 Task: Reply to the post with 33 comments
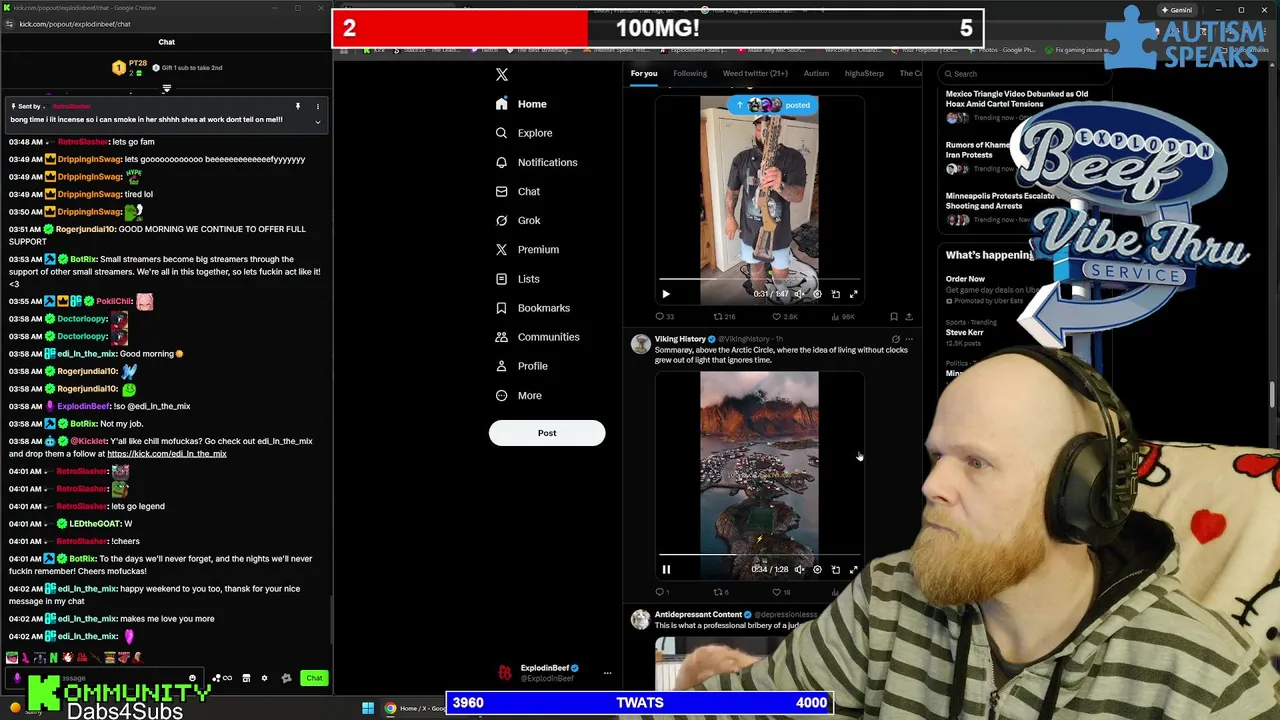(x=664, y=317)
